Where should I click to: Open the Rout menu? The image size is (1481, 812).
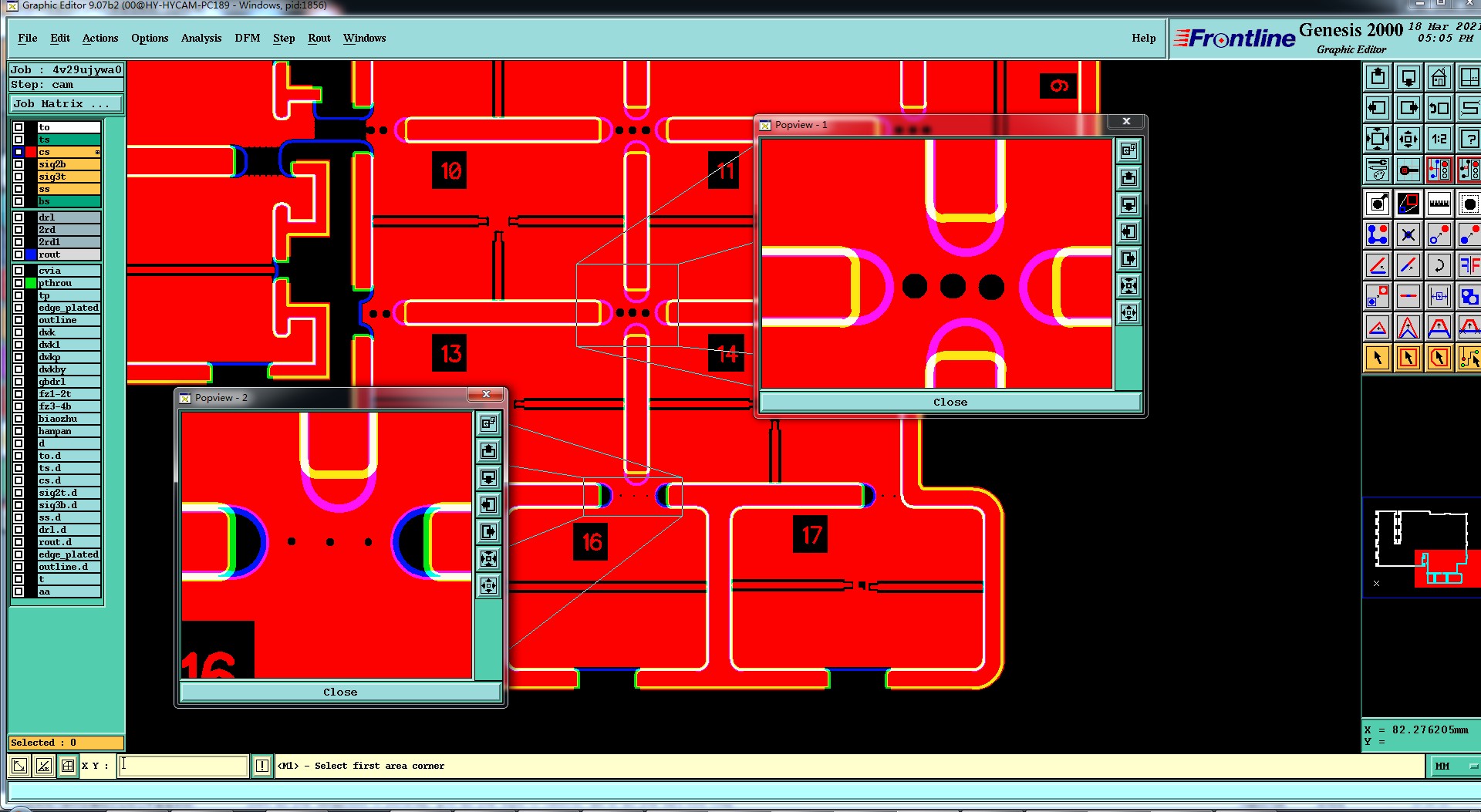tap(319, 38)
